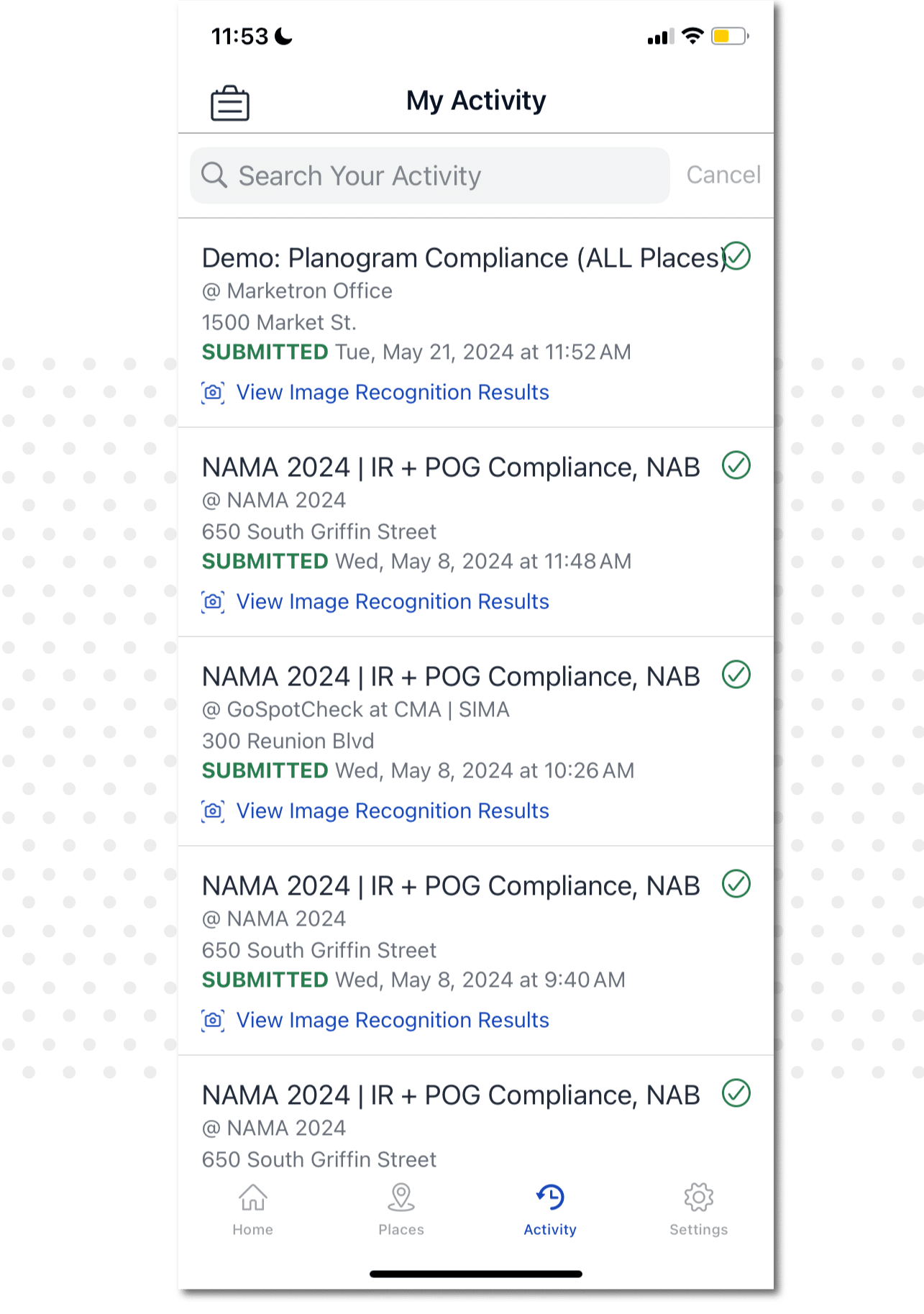This screenshot has width=924, height=1314.
Task: View Image Recognition Results for 11:48 AM submission
Action: 392,602
